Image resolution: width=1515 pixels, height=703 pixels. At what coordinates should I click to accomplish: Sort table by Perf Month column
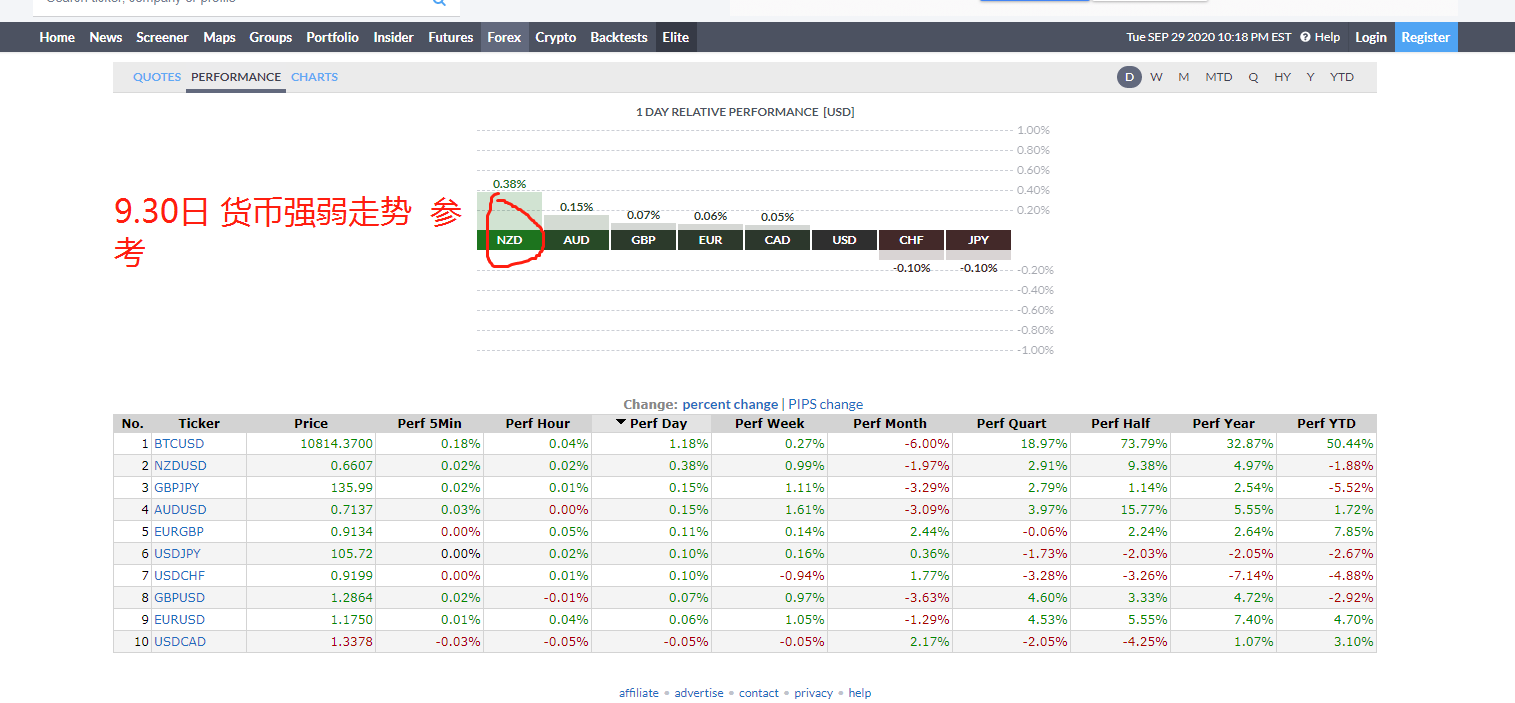[x=890, y=423]
